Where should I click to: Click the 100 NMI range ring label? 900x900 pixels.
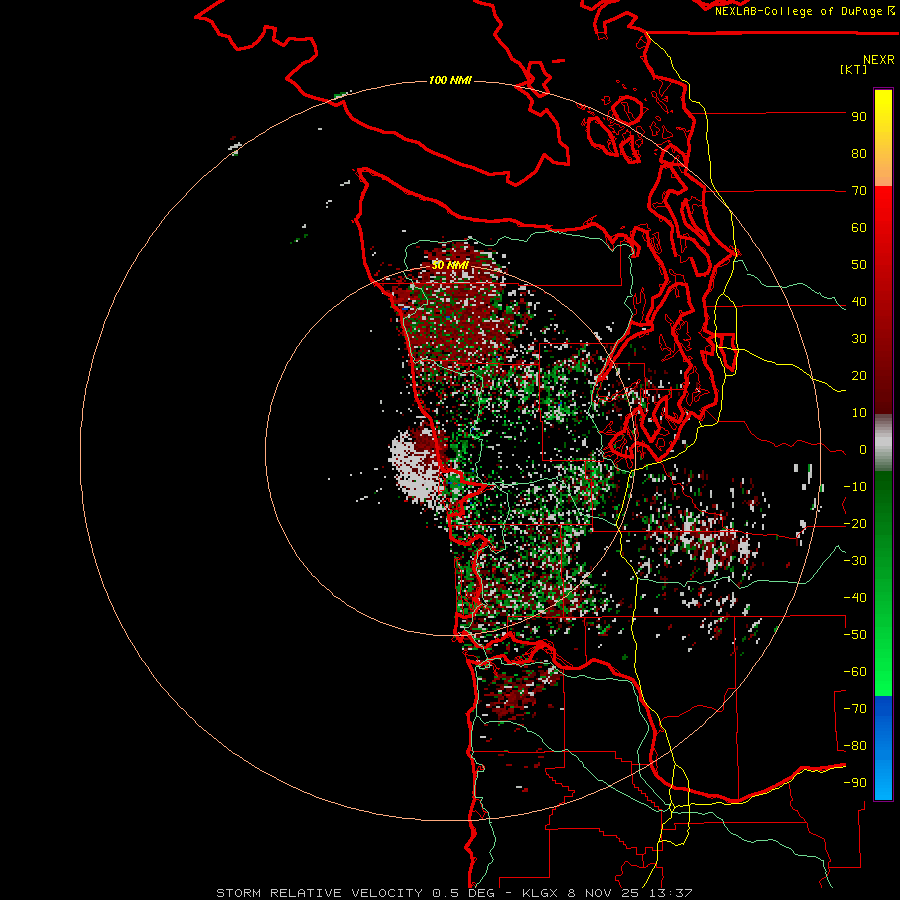tap(450, 80)
